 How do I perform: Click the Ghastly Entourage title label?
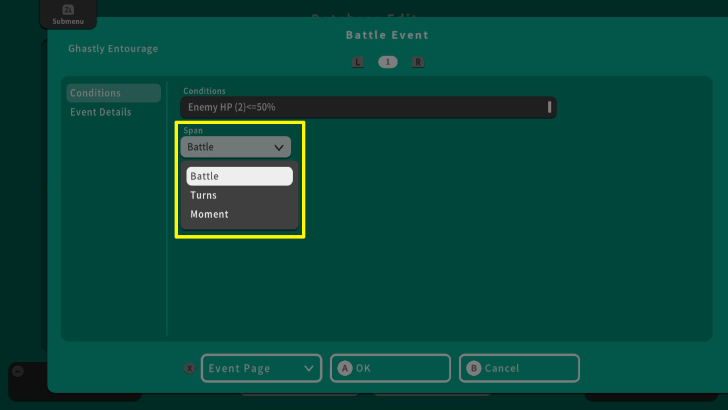113,48
